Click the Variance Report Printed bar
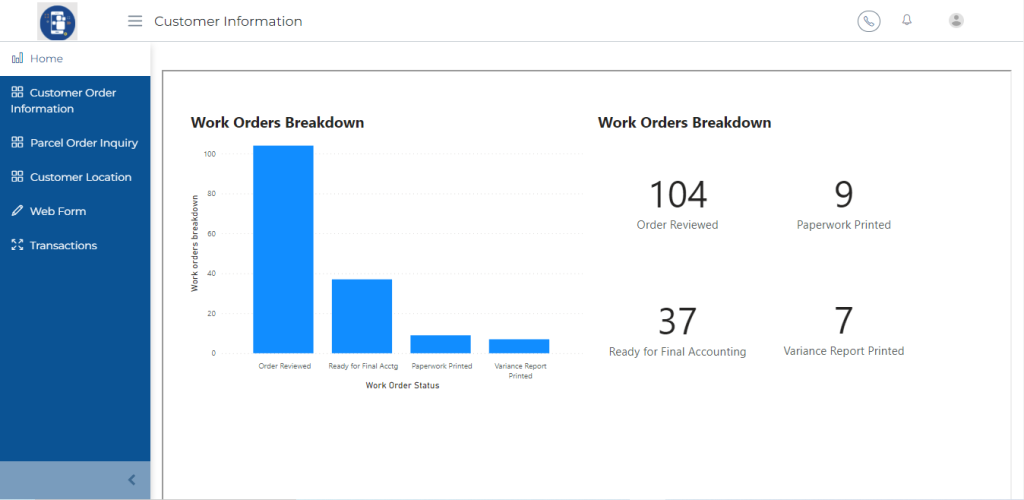 pos(519,346)
